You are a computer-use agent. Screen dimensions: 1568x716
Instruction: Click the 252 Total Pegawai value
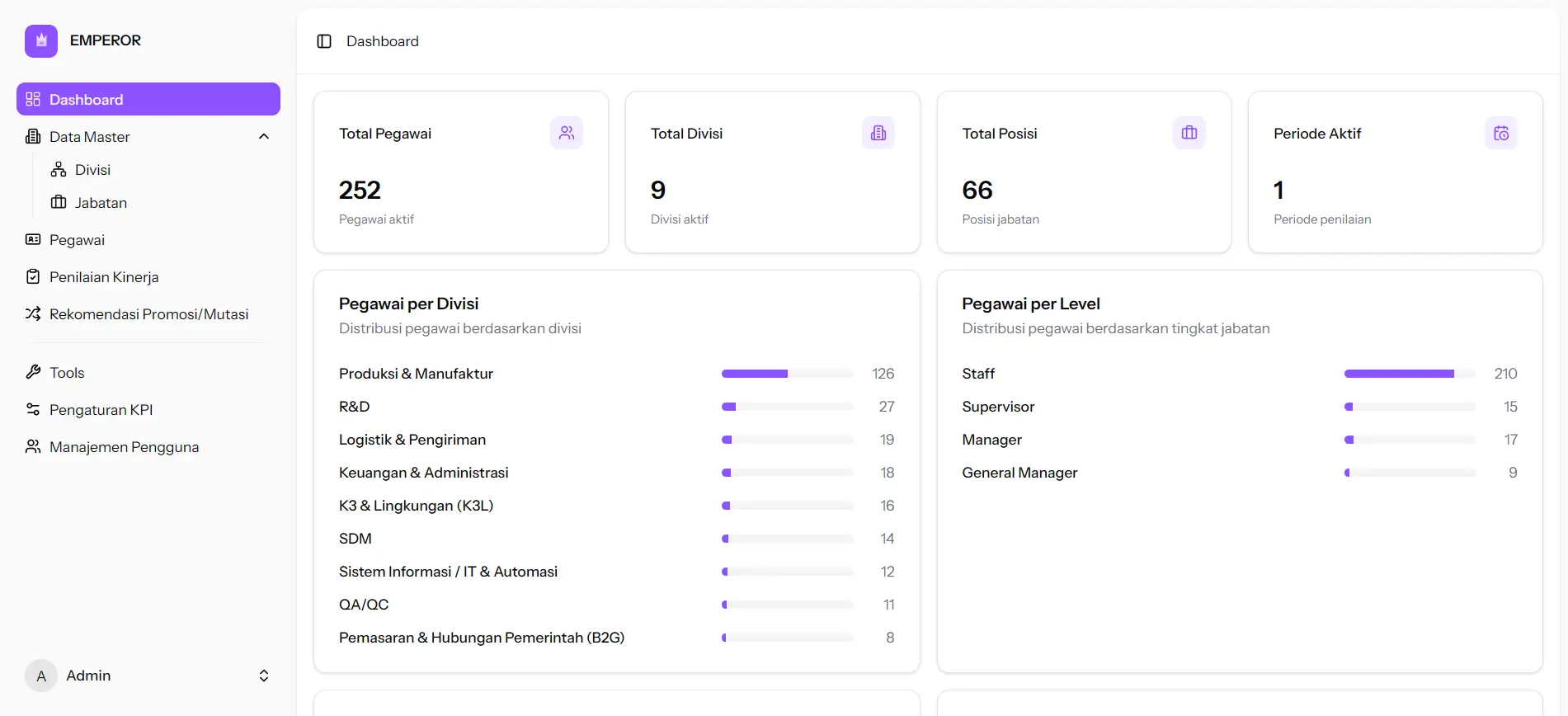[360, 190]
